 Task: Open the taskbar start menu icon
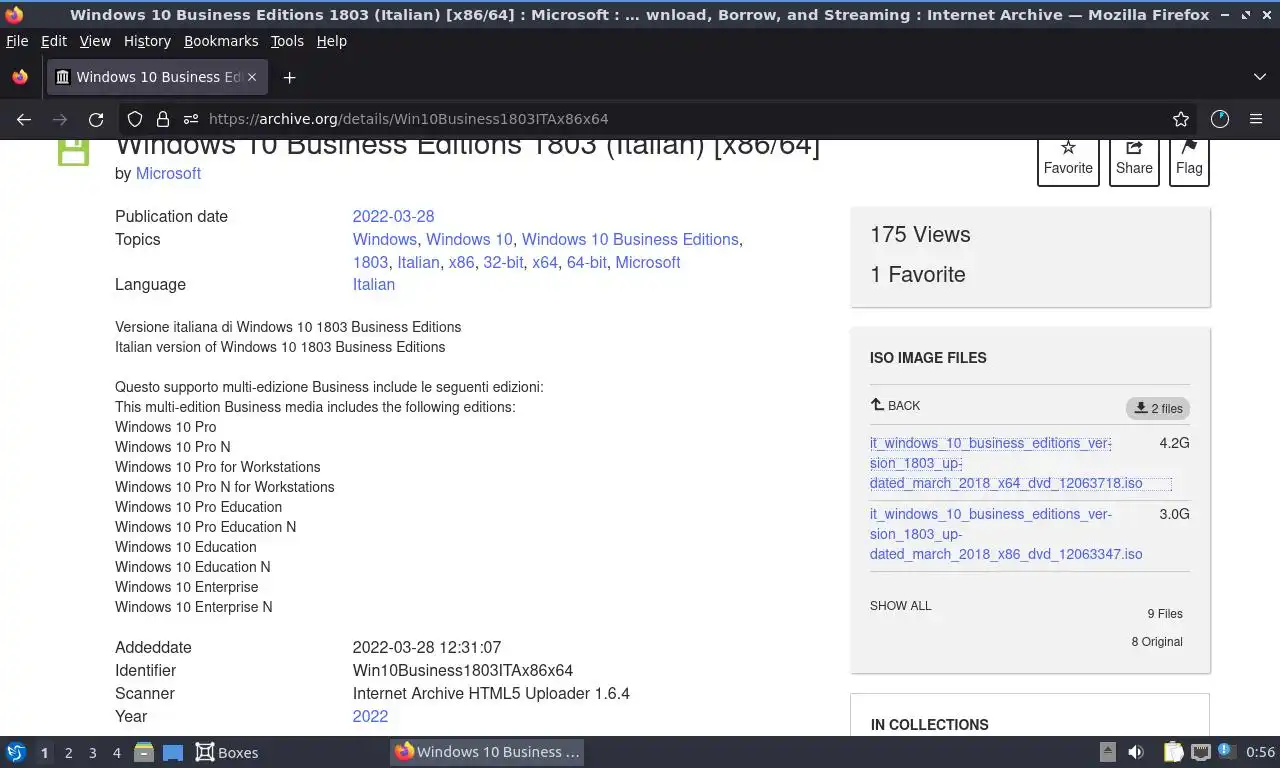[16, 752]
